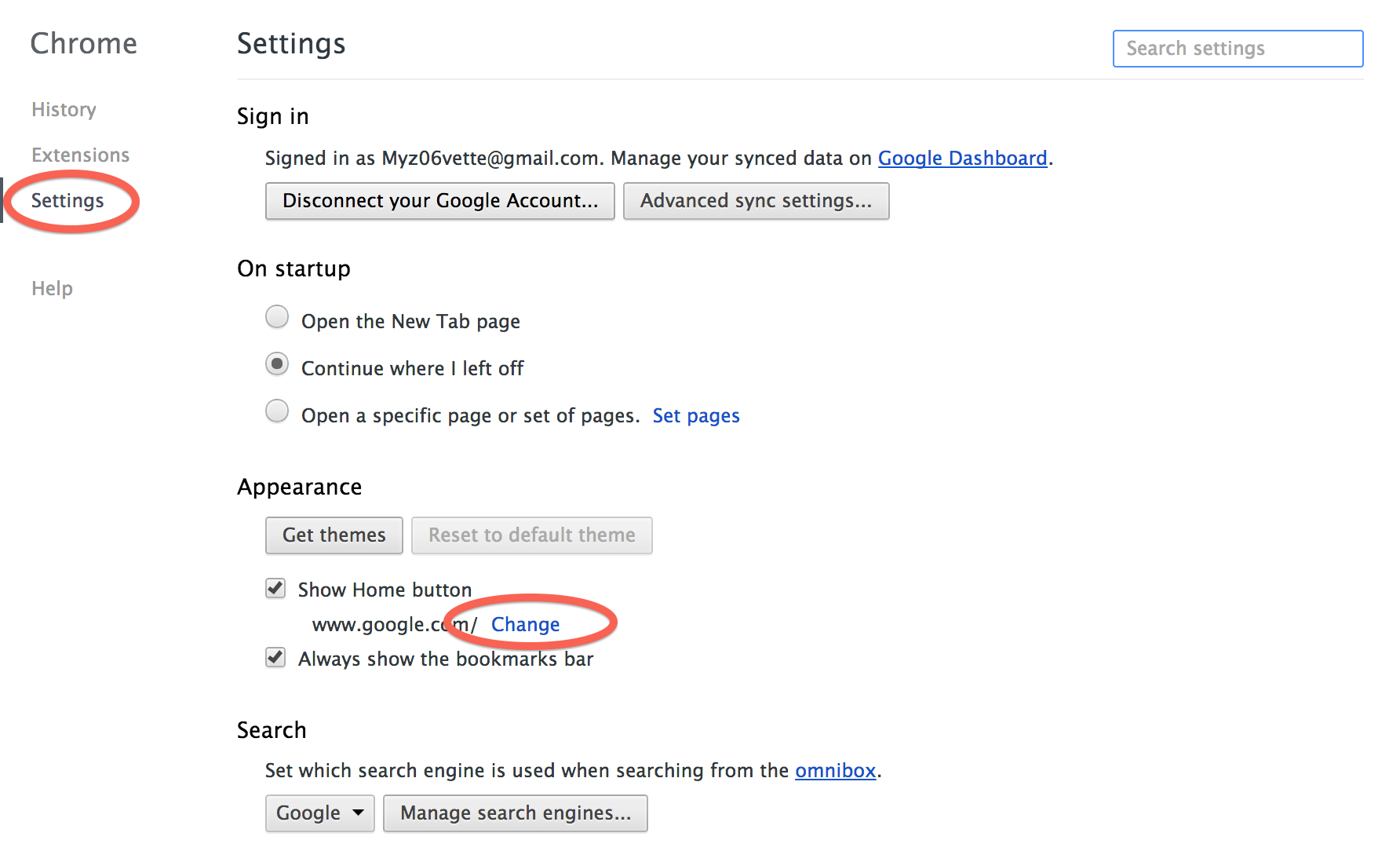Click the Search section heading
The image size is (1400, 862).
pos(272,730)
